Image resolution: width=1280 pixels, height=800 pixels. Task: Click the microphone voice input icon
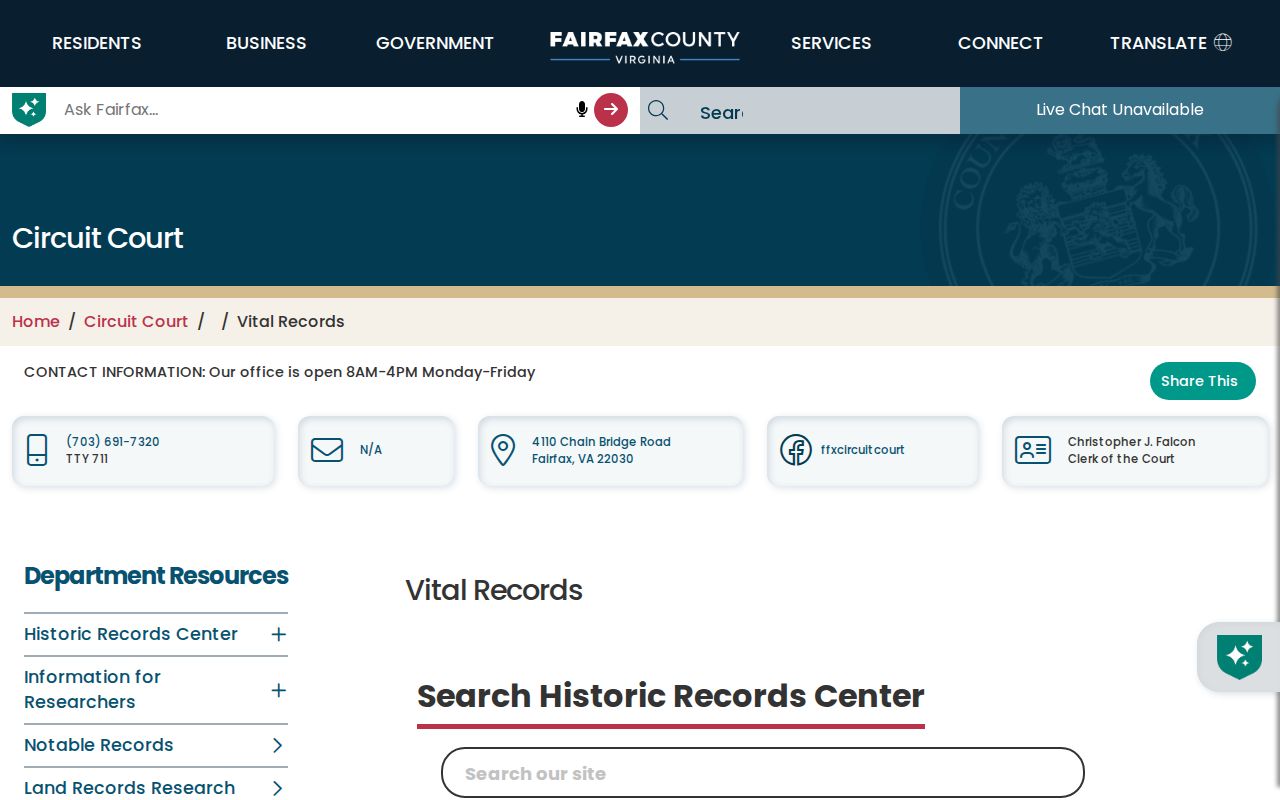tap(582, 109)
